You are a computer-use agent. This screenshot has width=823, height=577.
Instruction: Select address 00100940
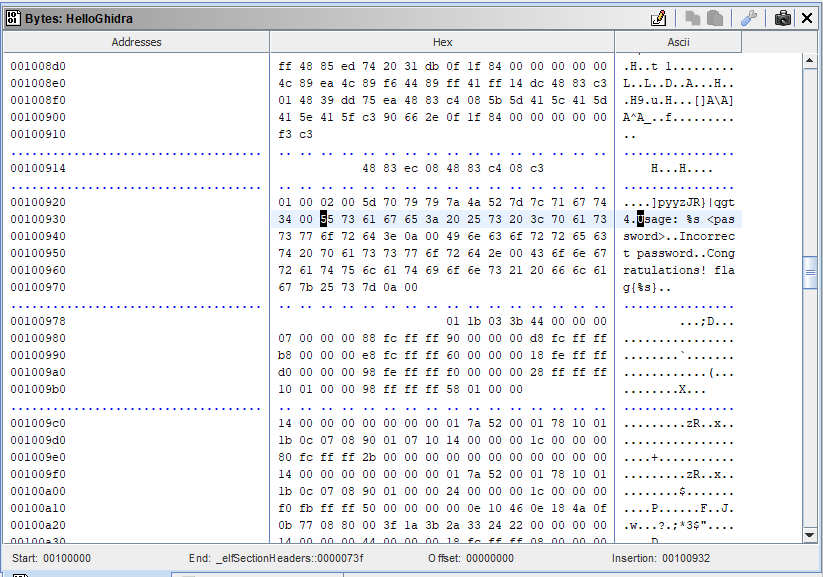tap(38, 236)
